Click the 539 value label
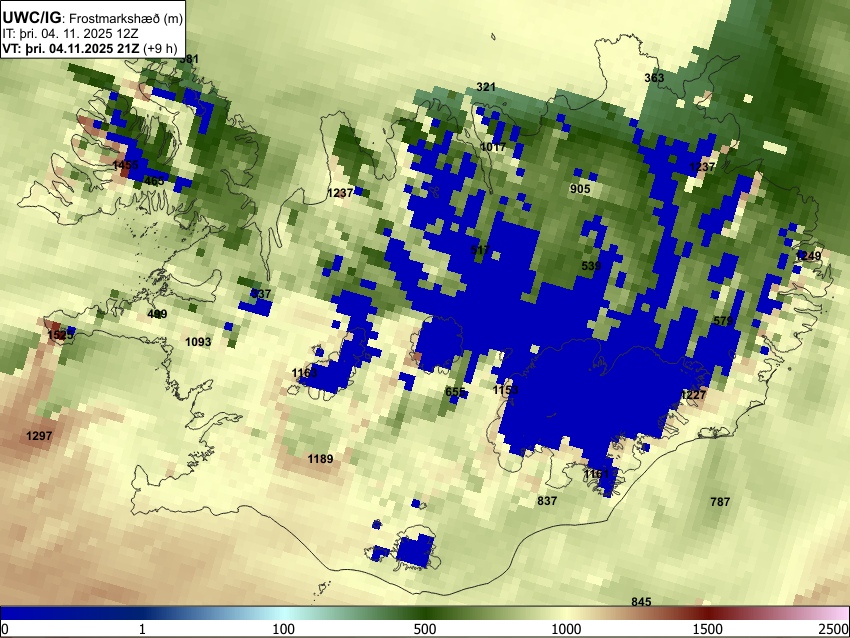This screenshot has height=638, width=850. click(x=591, y=266)
